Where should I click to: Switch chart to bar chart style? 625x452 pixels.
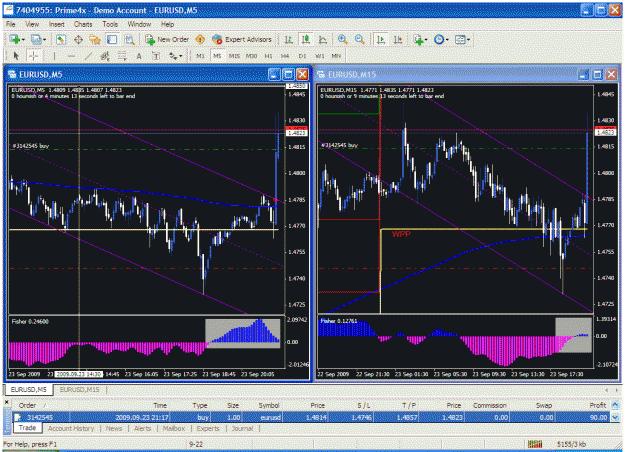tap(289, 39)
